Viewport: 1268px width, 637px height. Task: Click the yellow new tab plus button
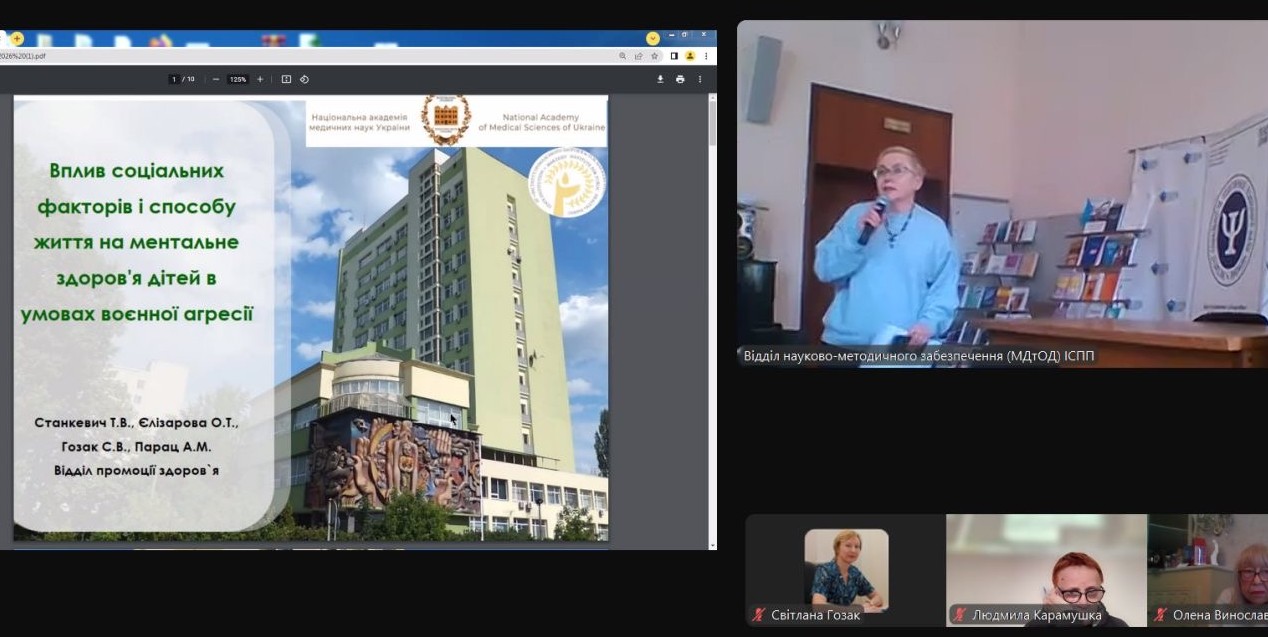click(17, 38)
